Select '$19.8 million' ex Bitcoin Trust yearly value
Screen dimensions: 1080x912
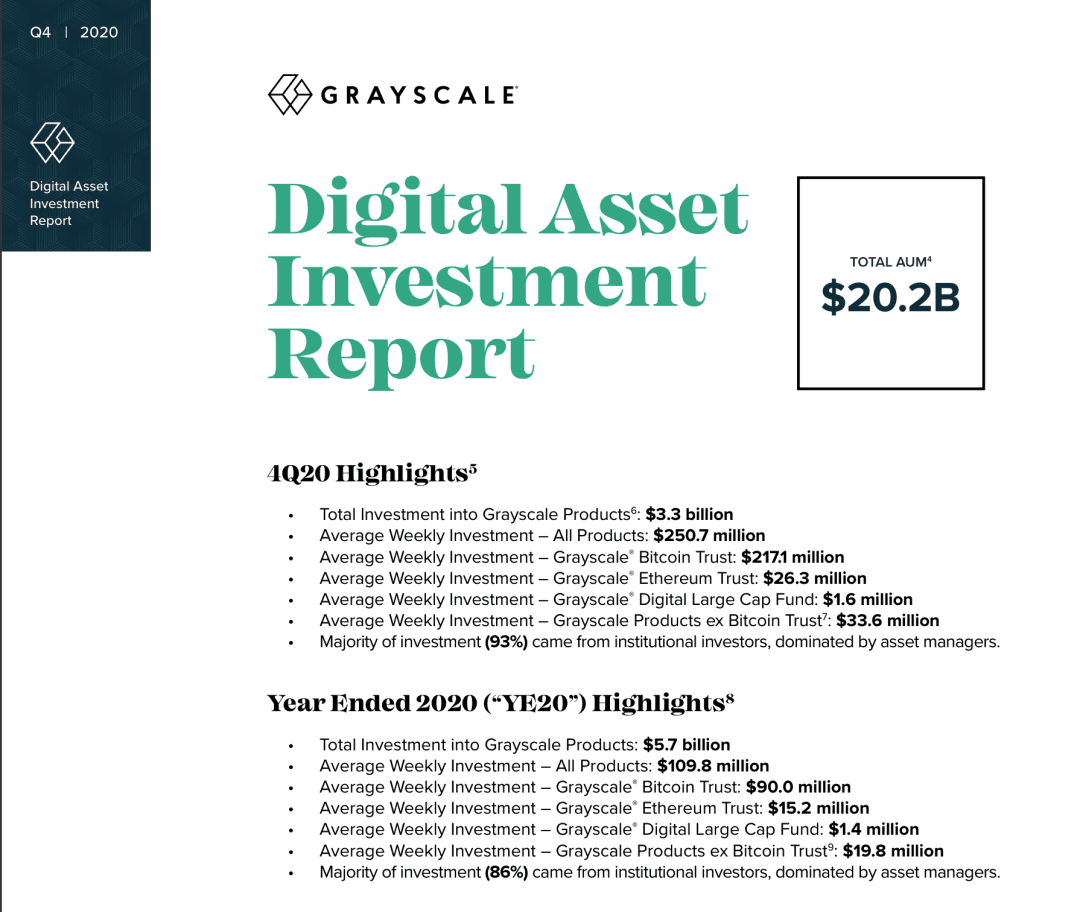click(893, 851)
